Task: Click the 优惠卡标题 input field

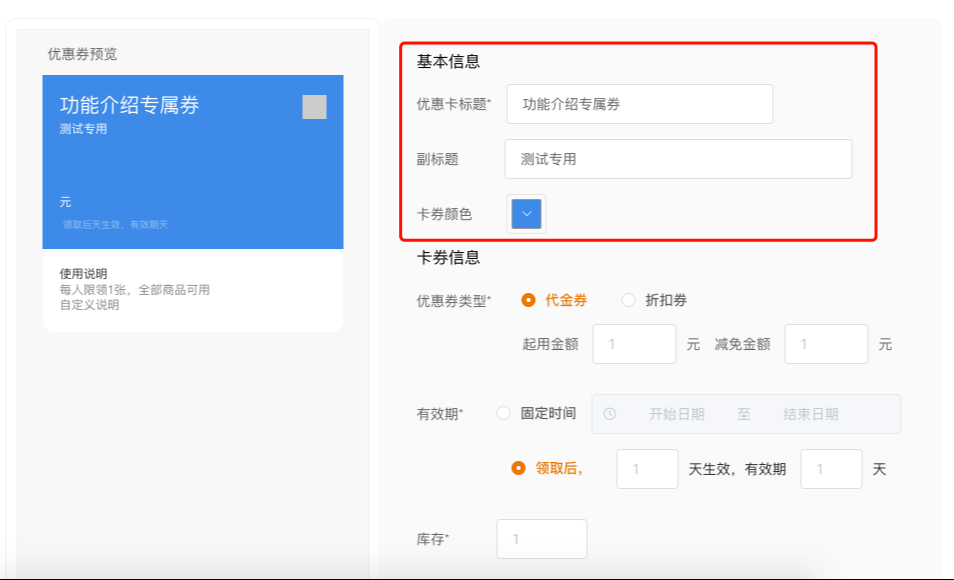Action: (639, 104)
